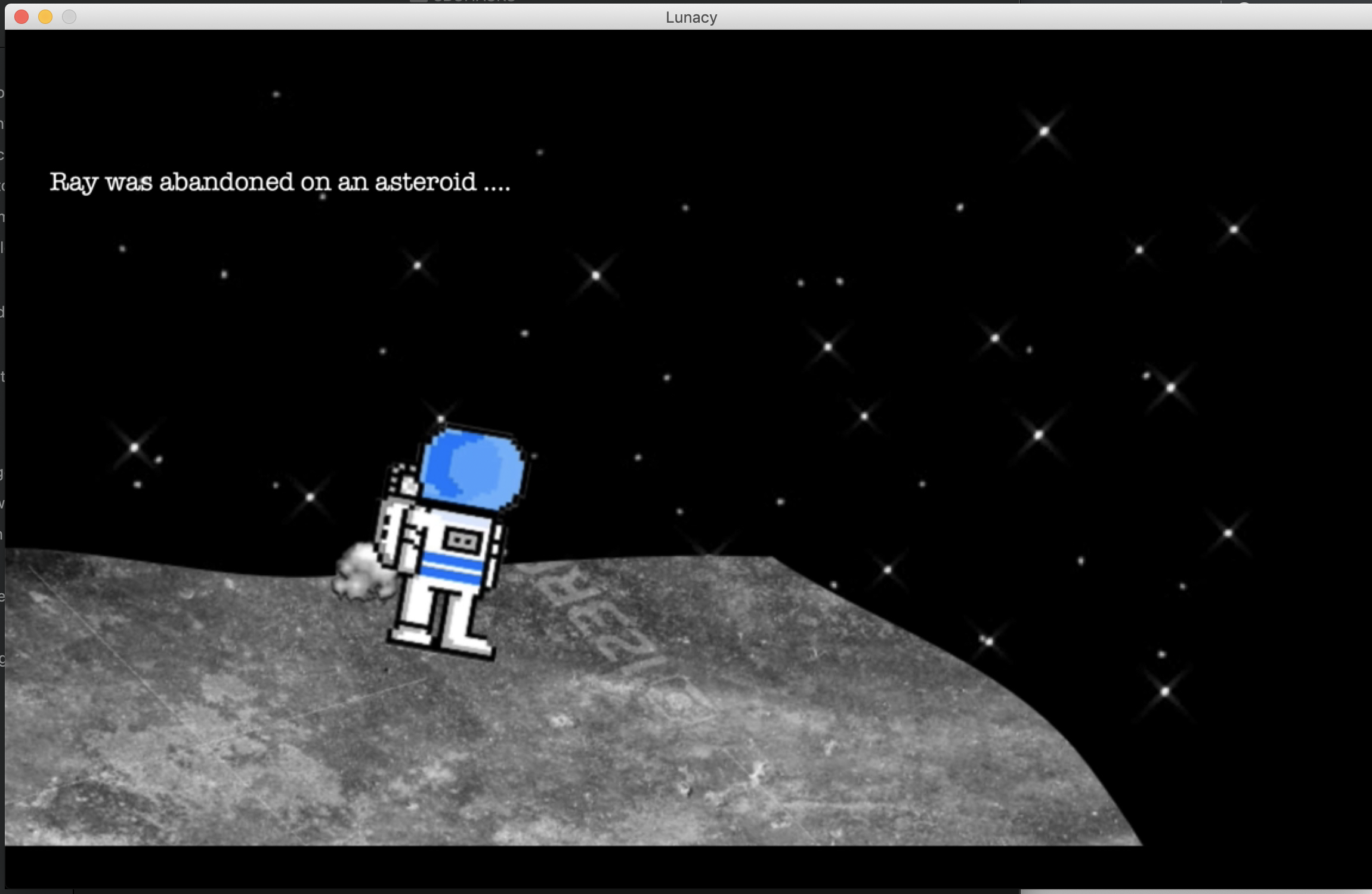
Task: Click the grayed-out zoom window button
Action: click(x=69, y=17)
